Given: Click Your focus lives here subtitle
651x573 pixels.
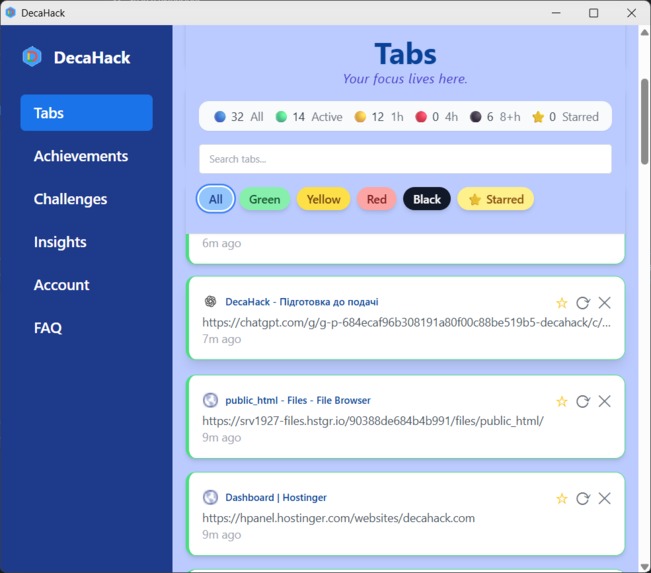Looking at the screenshot, I should tap(405, 79).
